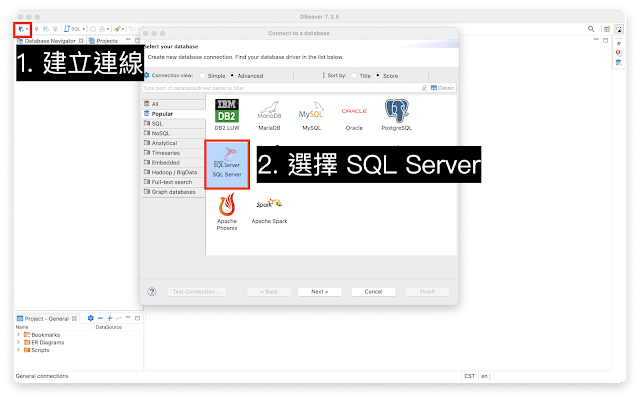The width and height of the screenshot is (640, 400).
Task: Focus the driver name filter field
Action: click(x=281, y=88)
